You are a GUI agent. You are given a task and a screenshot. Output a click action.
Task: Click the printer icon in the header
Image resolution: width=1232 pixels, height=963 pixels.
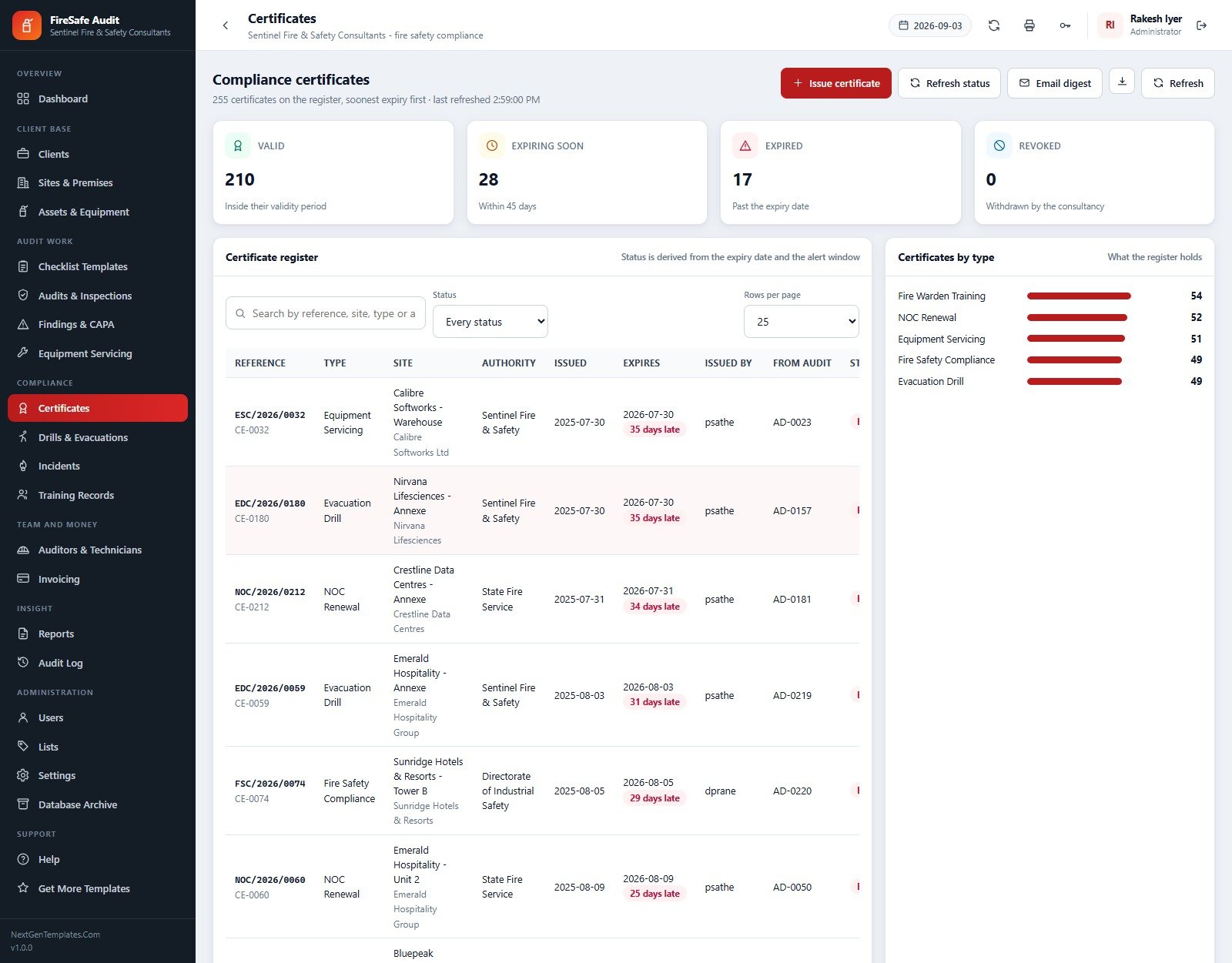point(1029,25)
